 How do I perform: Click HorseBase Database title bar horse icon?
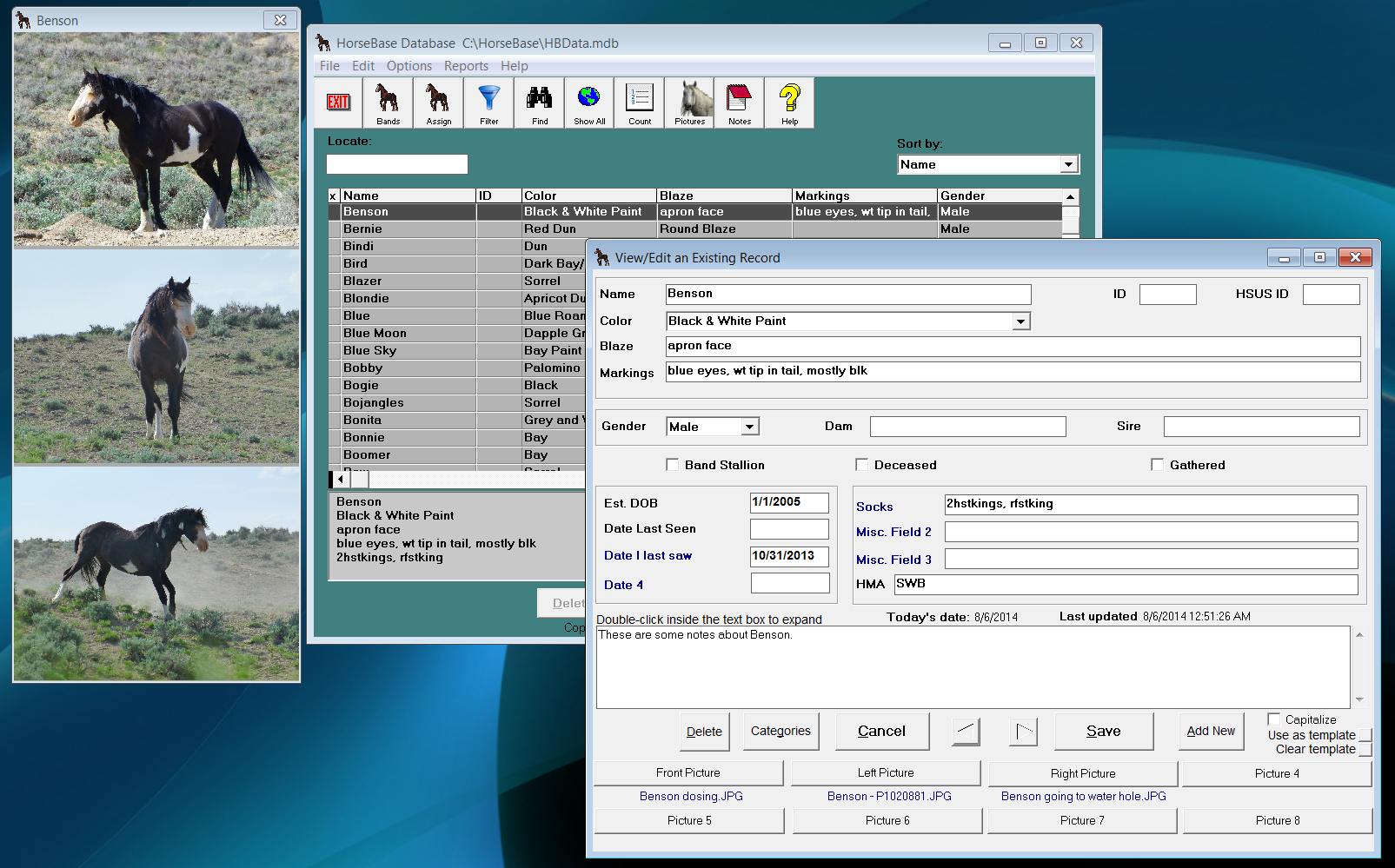coord(323,43)
